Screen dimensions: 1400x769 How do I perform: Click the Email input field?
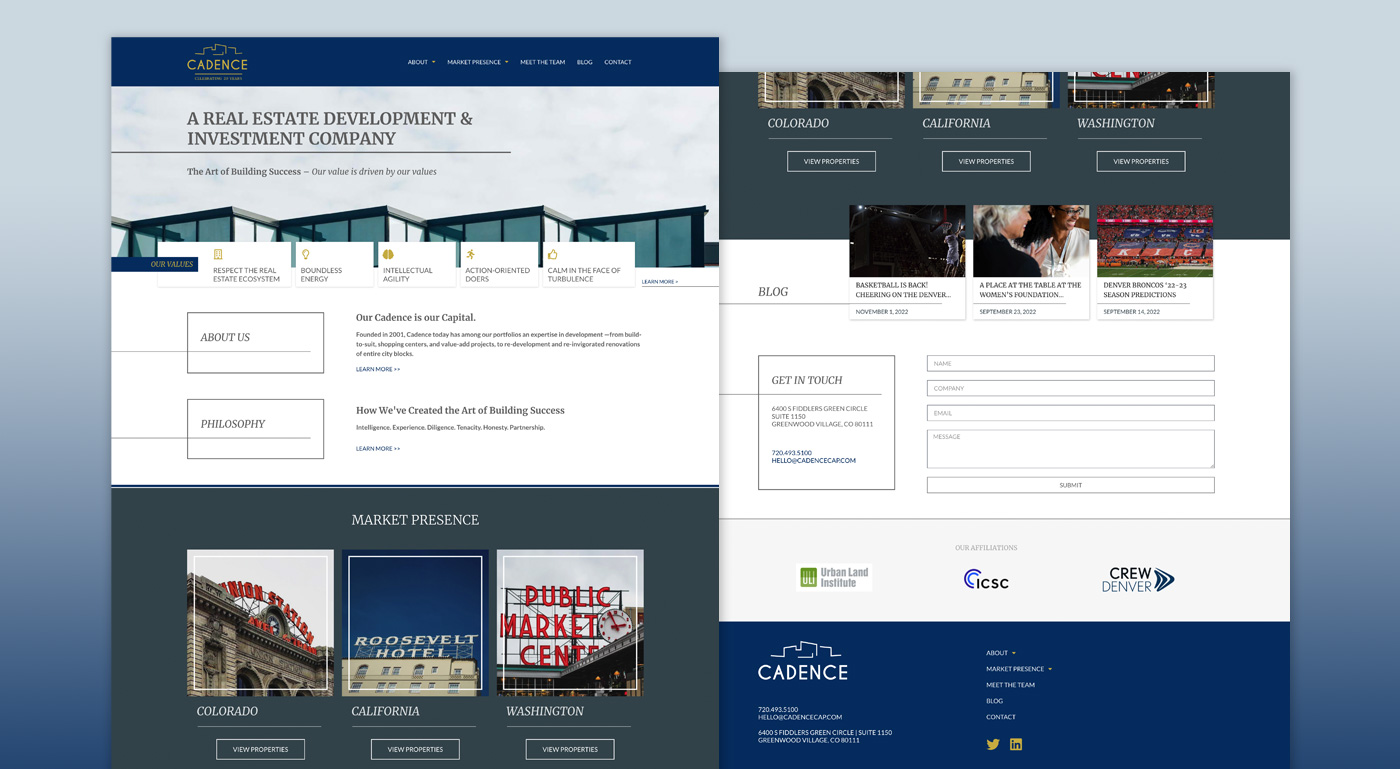click(x=1070, y=413)
